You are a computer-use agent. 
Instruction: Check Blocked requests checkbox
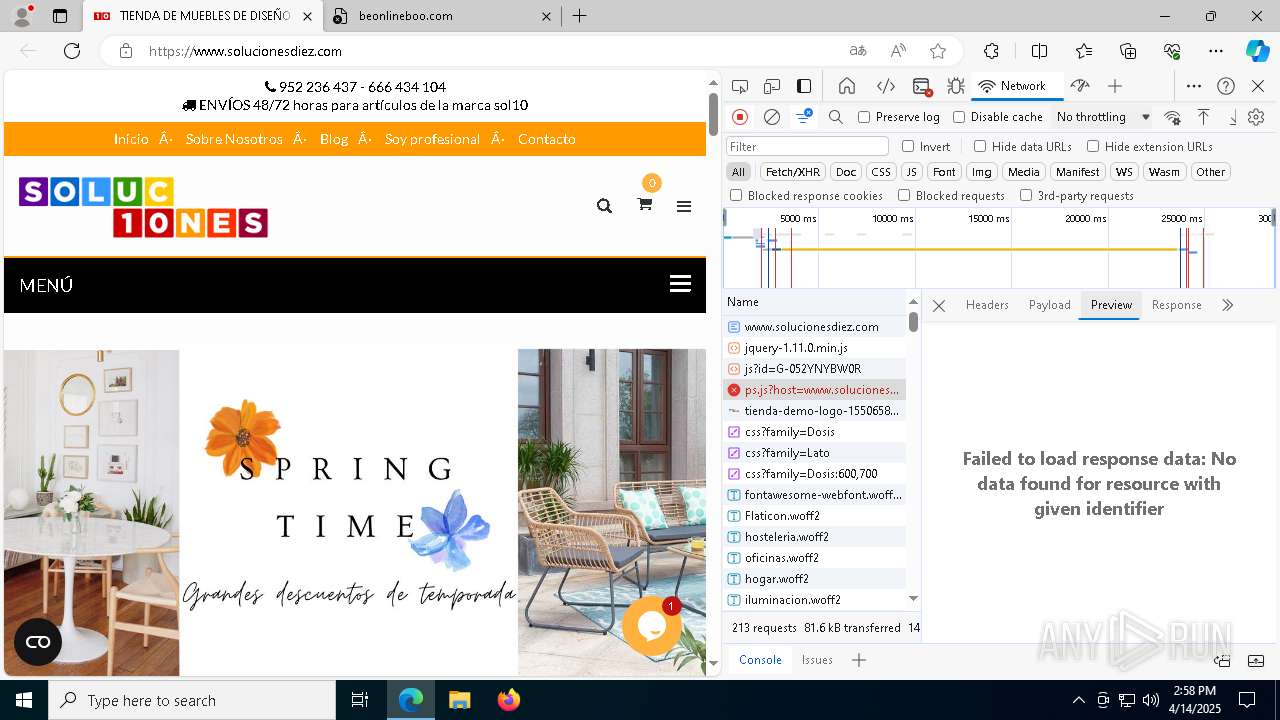tap(904, 196)
